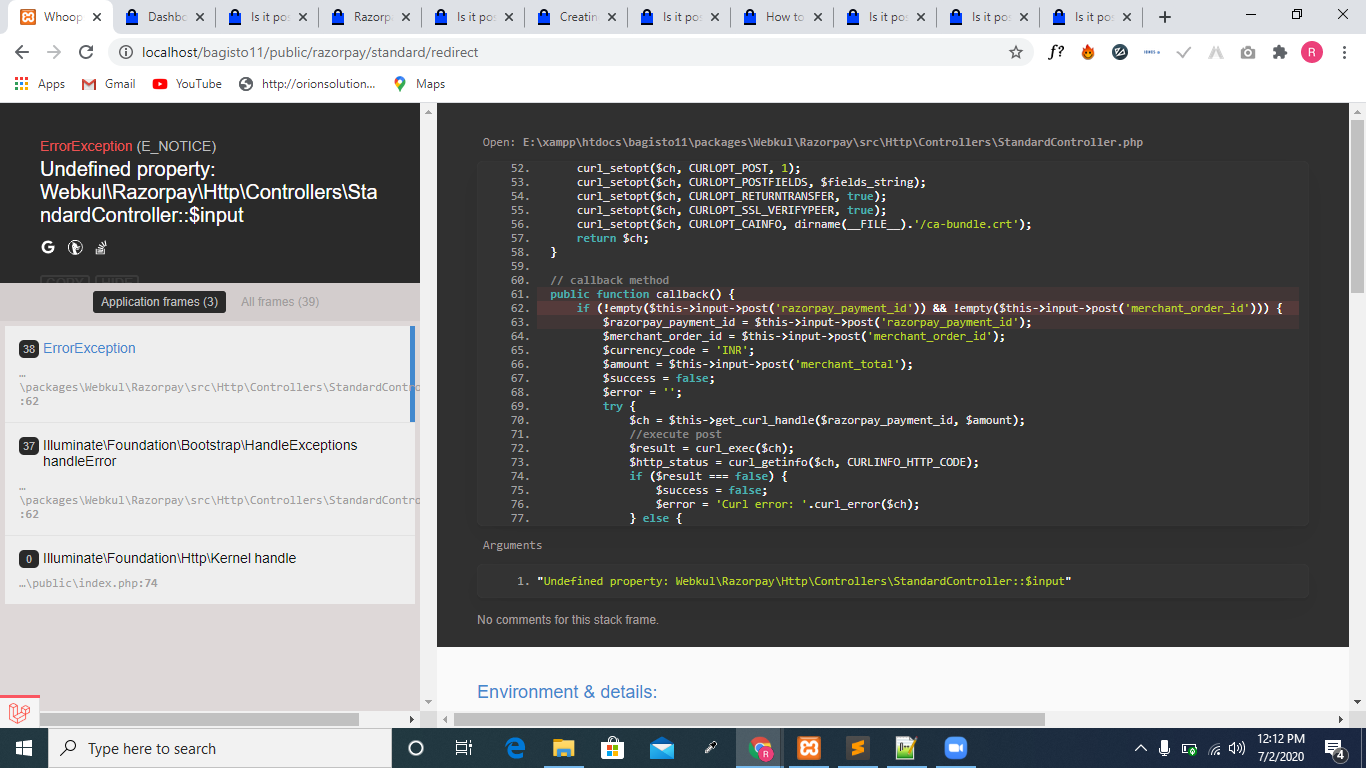The image size is (1366, 768).
Task: Open the Hola flame extension icon
Action: point(1088,52)
